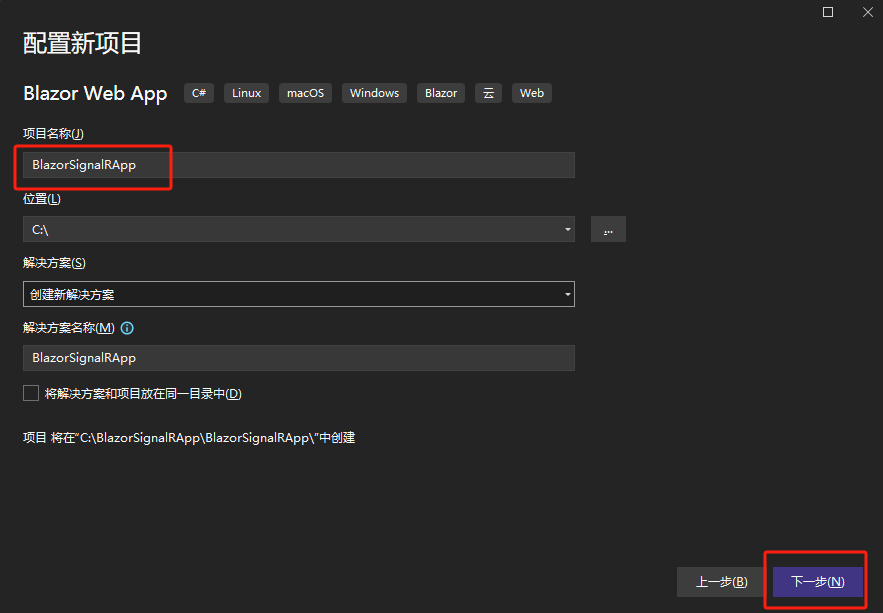Select the macOS platform tag
883x613 pixels.
tap(304, 93)
